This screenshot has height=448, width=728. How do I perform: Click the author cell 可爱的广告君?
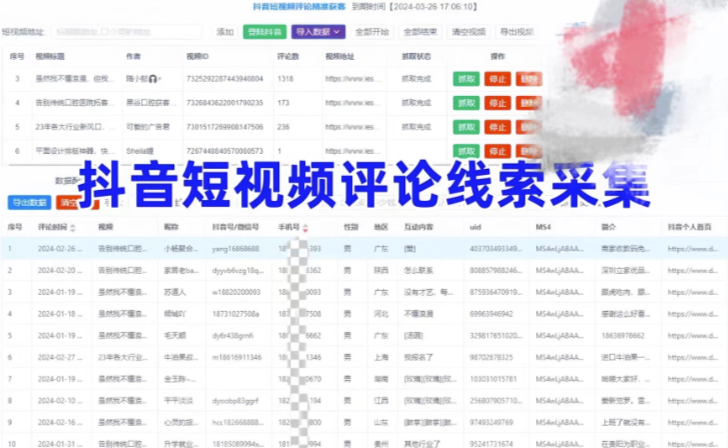pyautogui.click(x=148, y=127)
